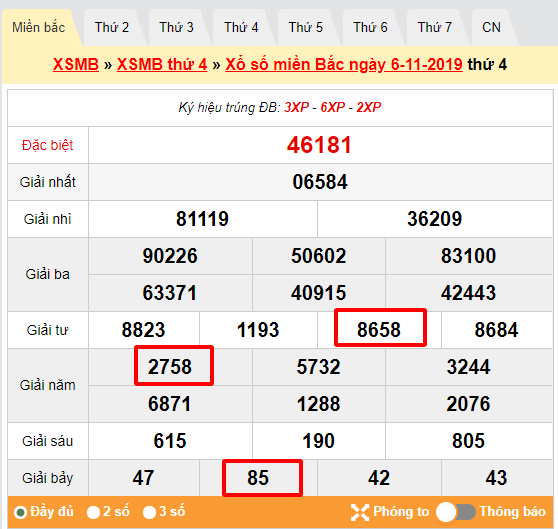The width and height of the screenshot is (558, 529).
Task: Open the Thứ 6 tab
Action: pos(370,28)
